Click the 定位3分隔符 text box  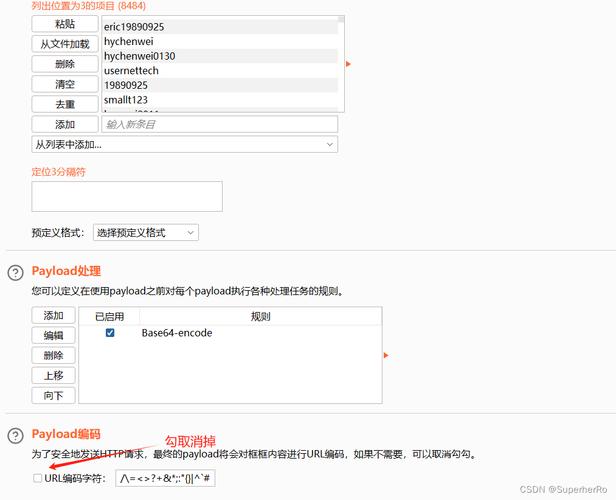tap(127, 196)
